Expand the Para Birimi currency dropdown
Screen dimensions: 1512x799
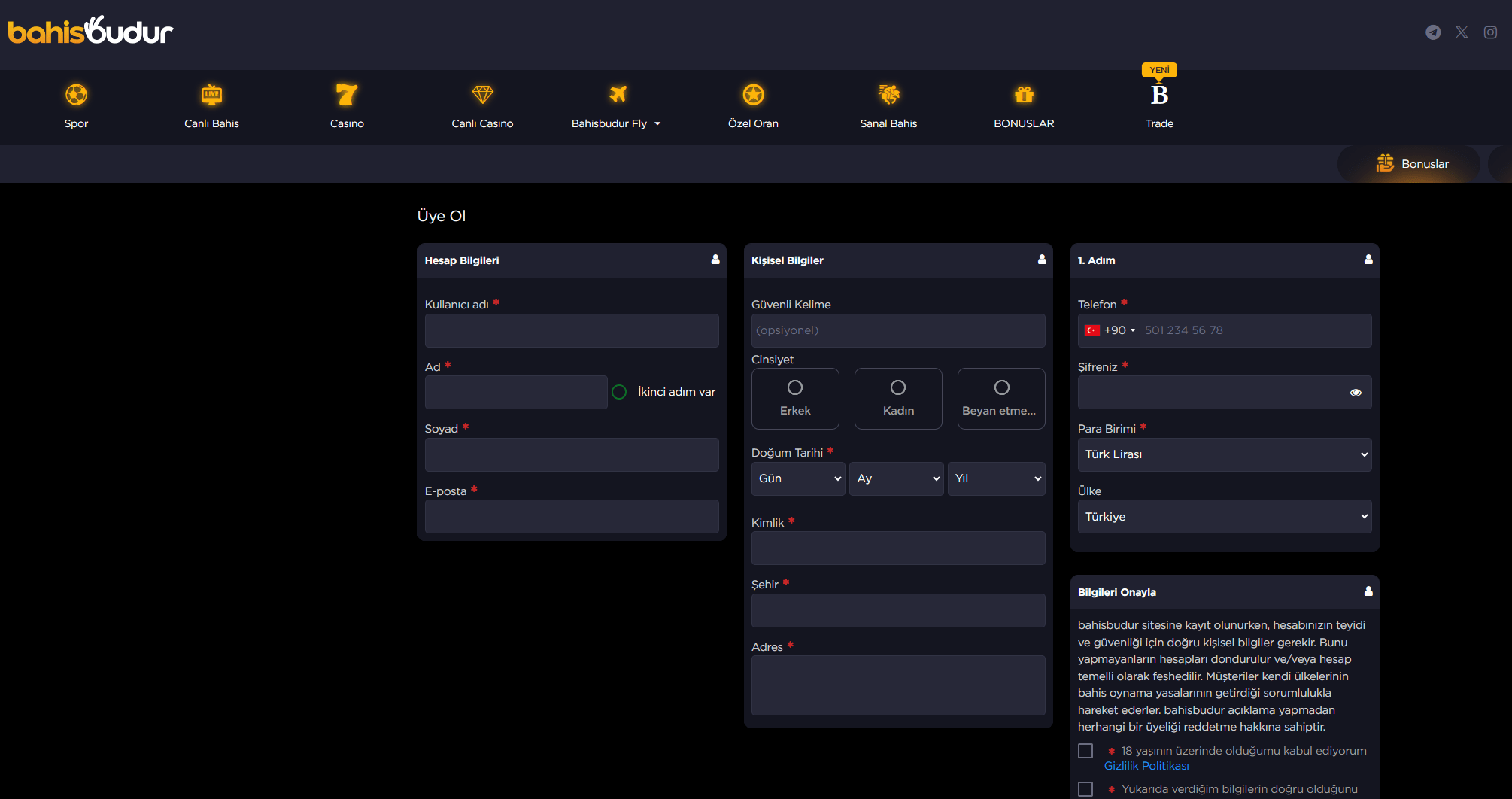(1224, 454)
